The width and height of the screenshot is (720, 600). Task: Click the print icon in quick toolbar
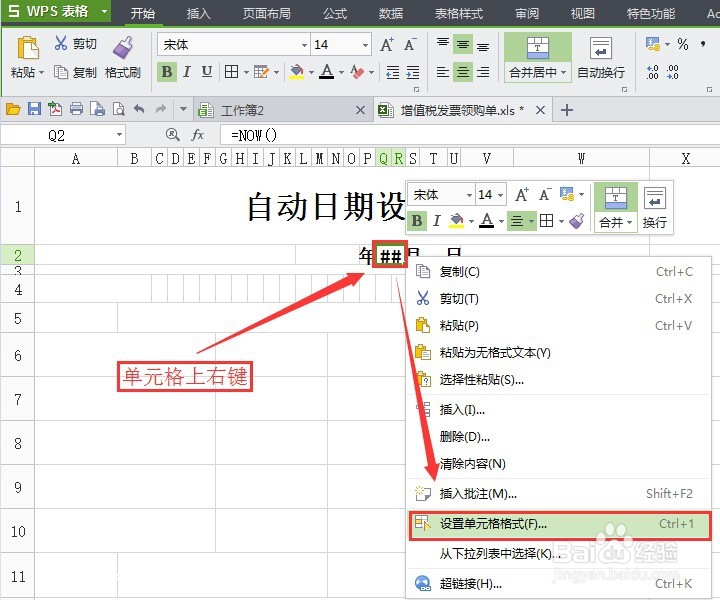pyautogui.click(x=76, y=109)
